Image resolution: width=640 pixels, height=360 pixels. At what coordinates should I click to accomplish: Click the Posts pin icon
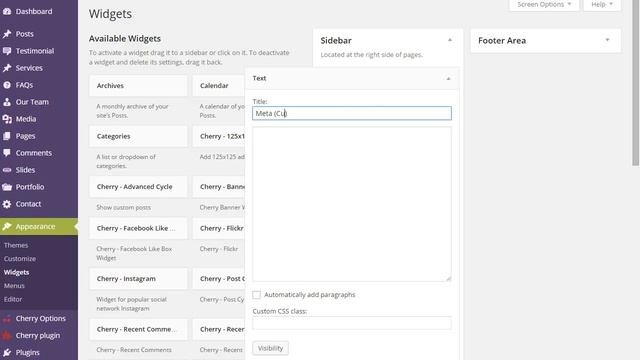[7, 34]
